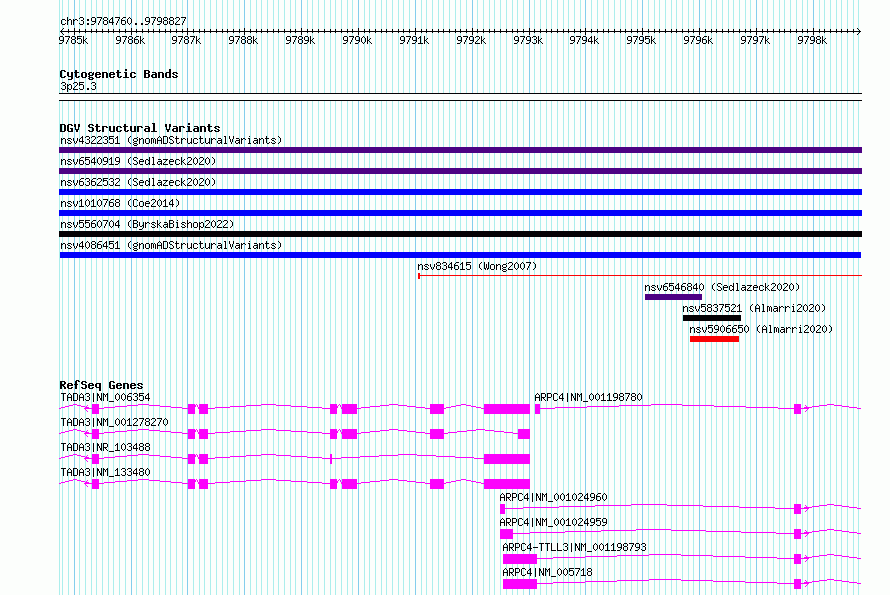Image resolution: width=890 pixels, height=595 pixels.
Task: Open variant nsv6546840 (Sedlazeck2020) label
Action: pos(722,287)
